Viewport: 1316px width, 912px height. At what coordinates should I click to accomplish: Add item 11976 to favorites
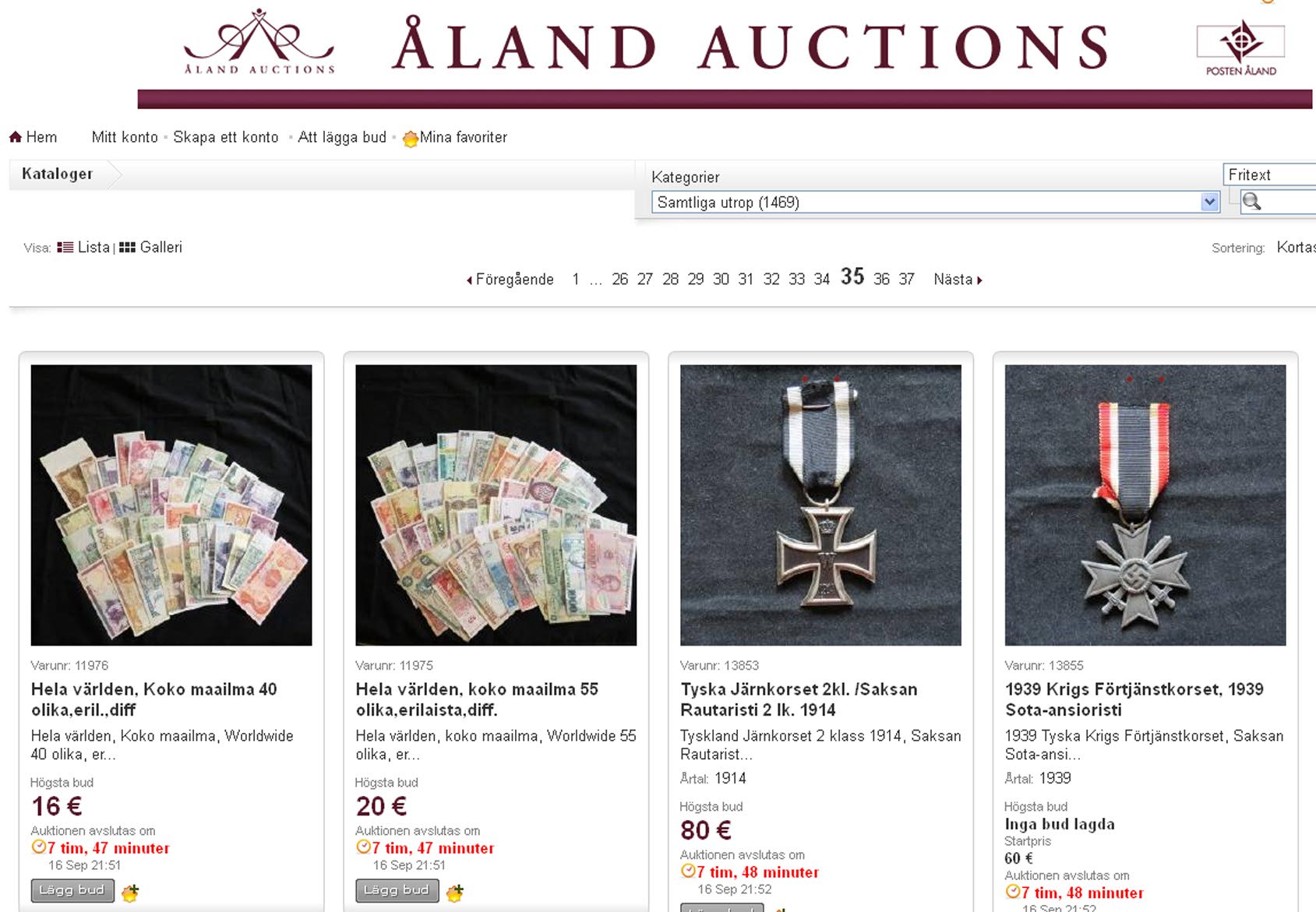coord(130,892)
